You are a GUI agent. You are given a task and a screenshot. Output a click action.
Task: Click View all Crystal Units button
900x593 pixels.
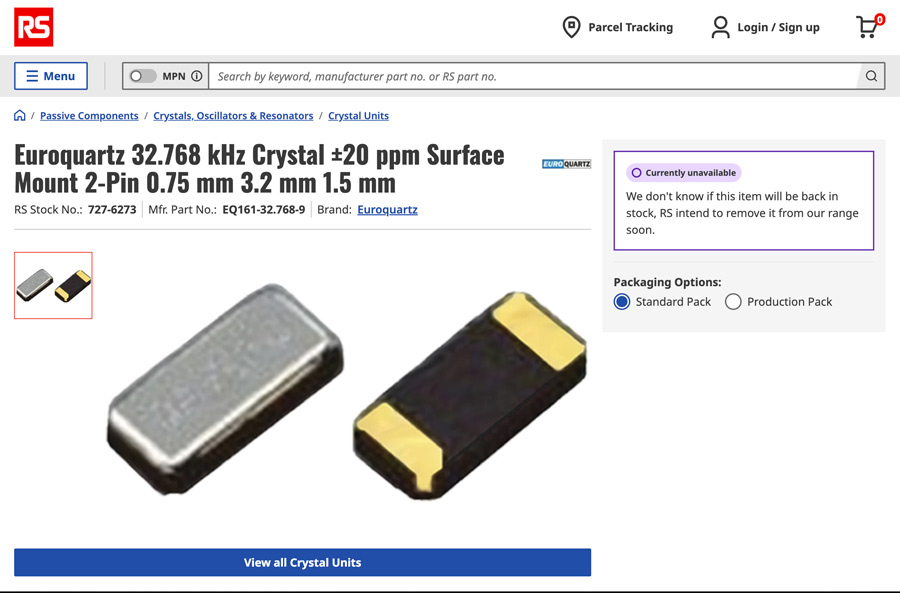point(302,562)
